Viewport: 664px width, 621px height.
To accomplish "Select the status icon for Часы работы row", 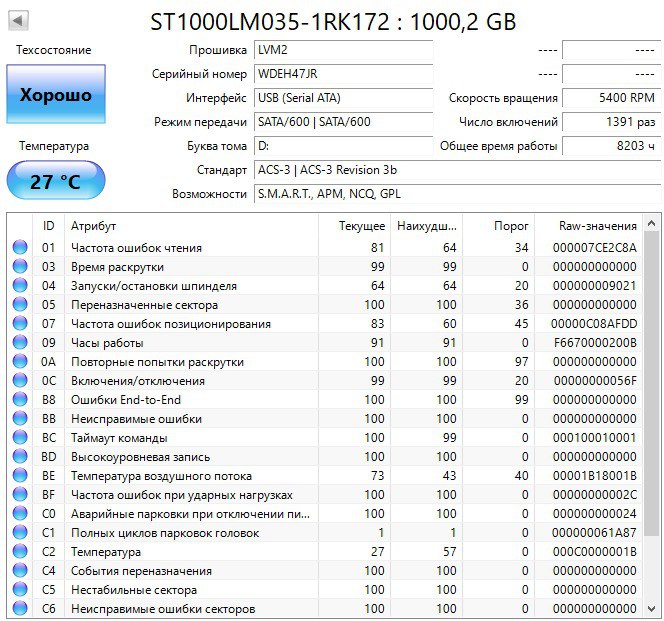I will tap(19, 343).
